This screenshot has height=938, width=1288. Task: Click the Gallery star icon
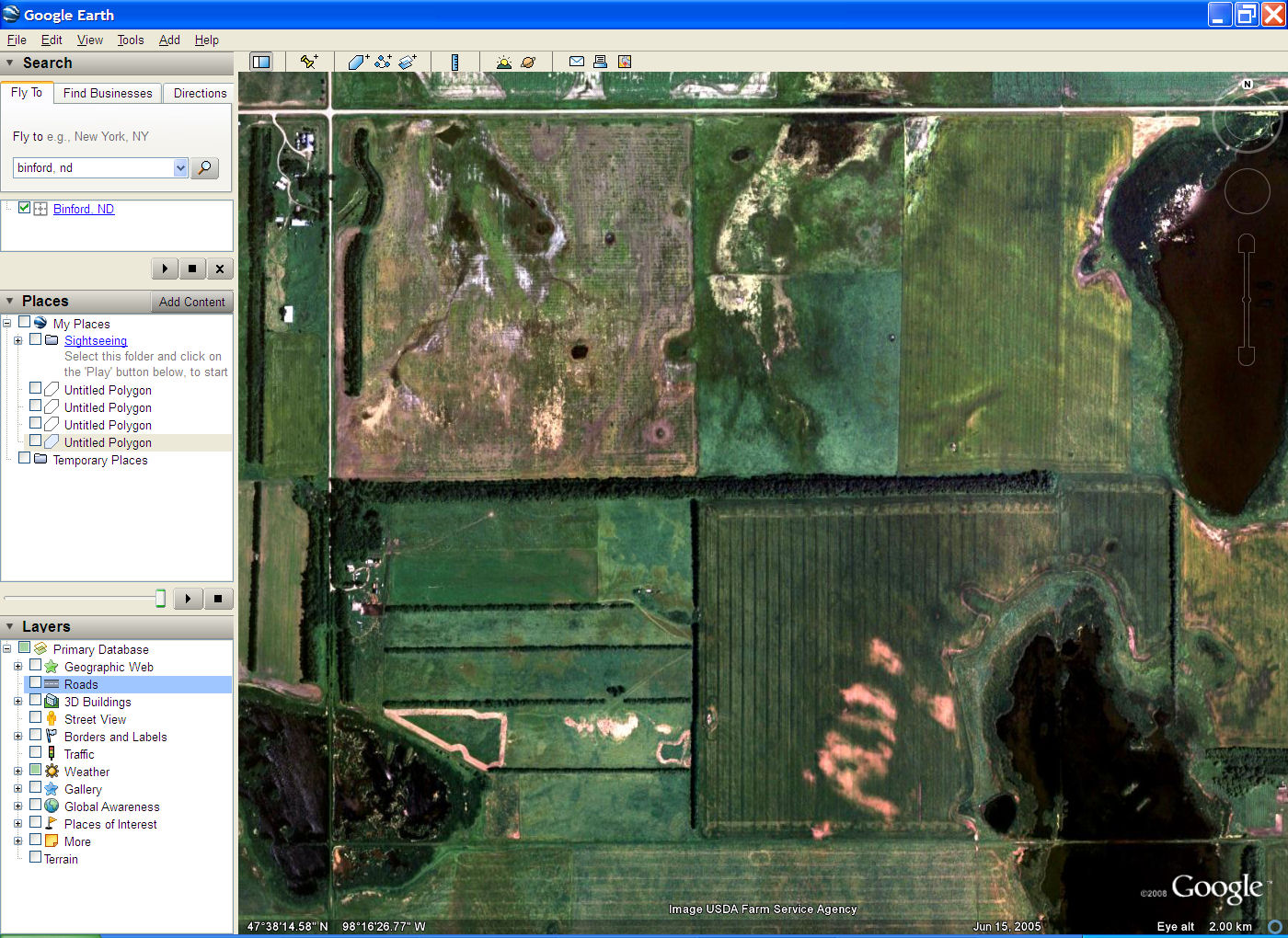pos(52,789)
